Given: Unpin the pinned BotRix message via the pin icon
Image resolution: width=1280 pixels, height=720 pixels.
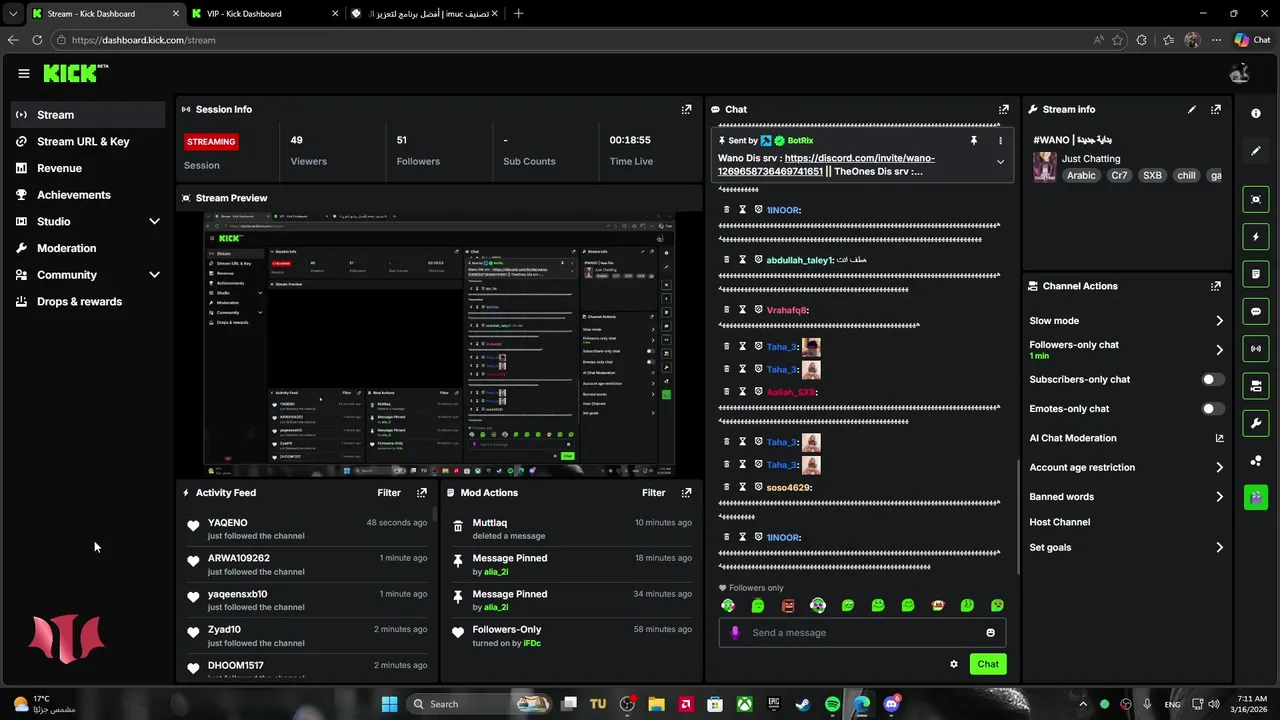Looking at the screenshot, I should pos(973,141).
